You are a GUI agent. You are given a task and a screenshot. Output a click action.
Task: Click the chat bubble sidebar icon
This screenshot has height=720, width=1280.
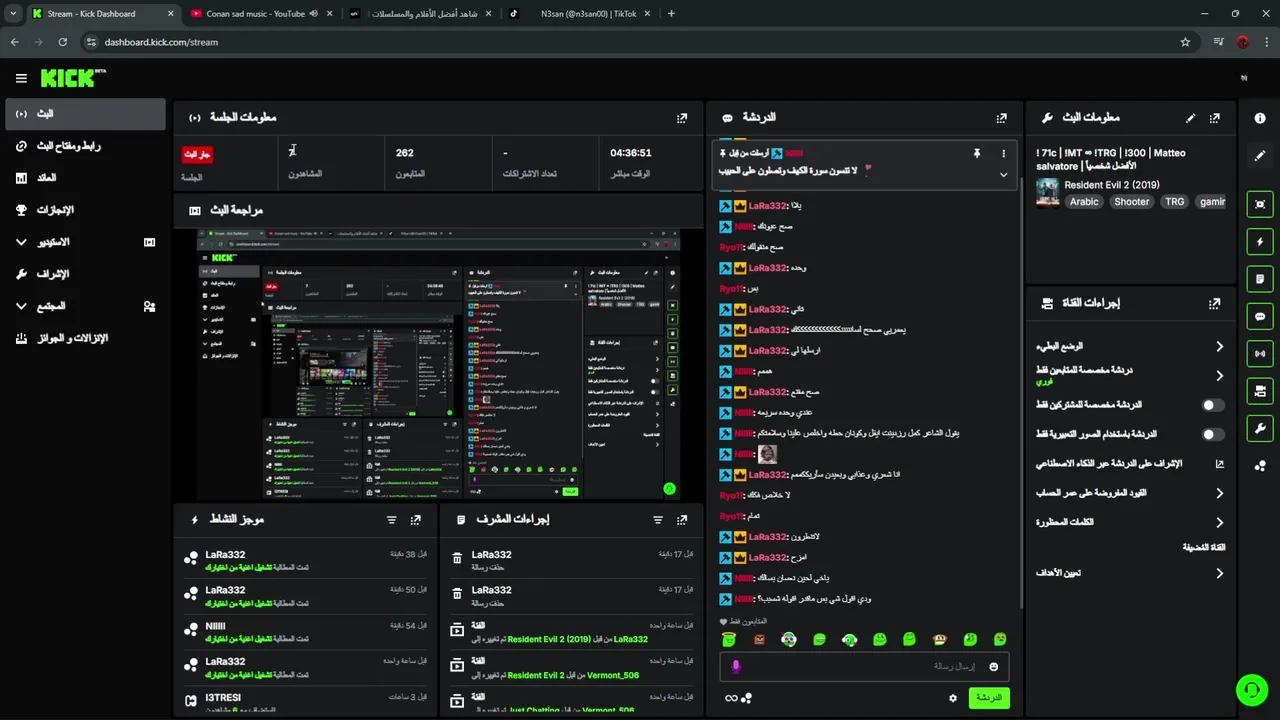1260,316
